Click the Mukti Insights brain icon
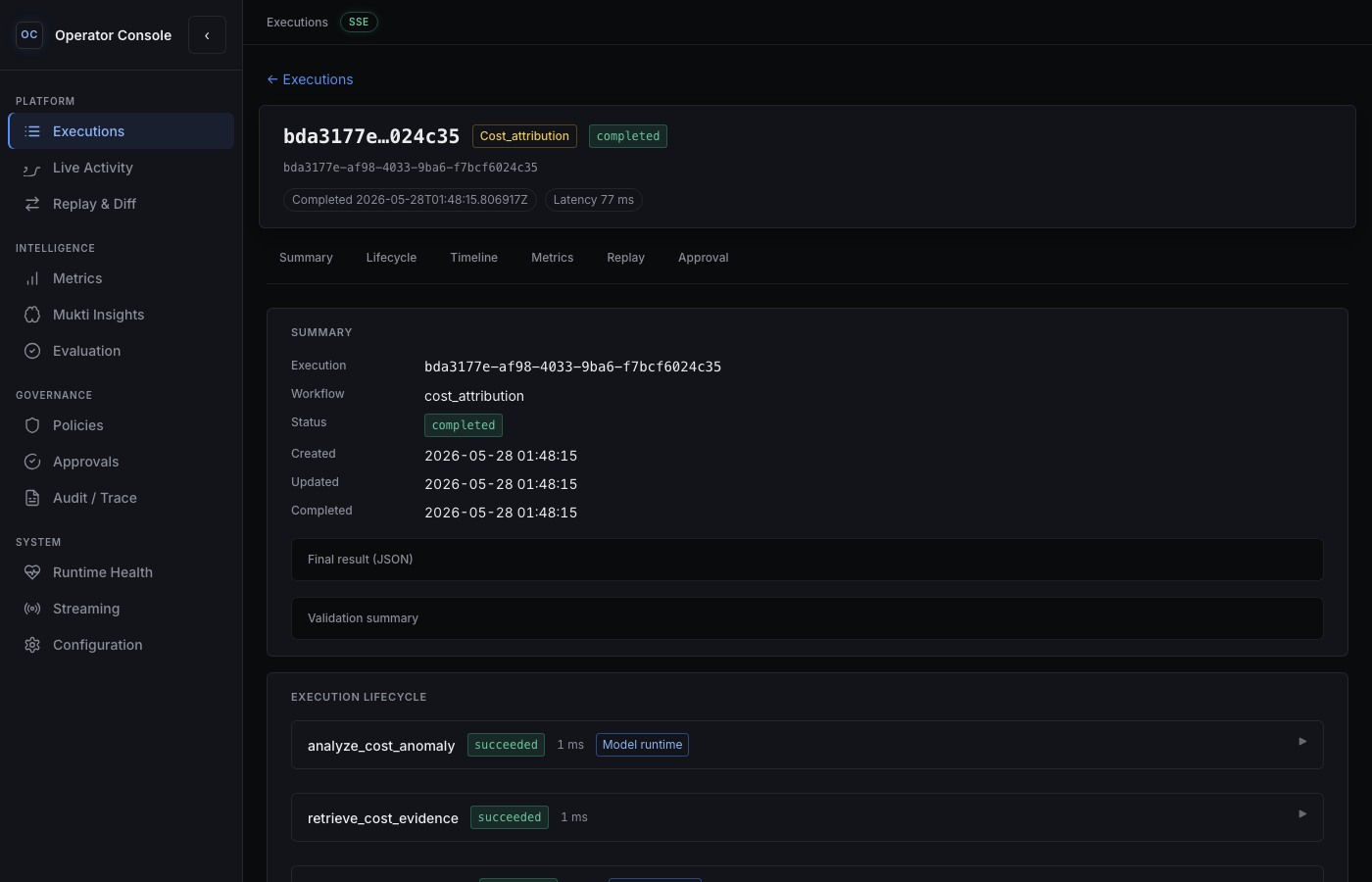 [32, 315]
